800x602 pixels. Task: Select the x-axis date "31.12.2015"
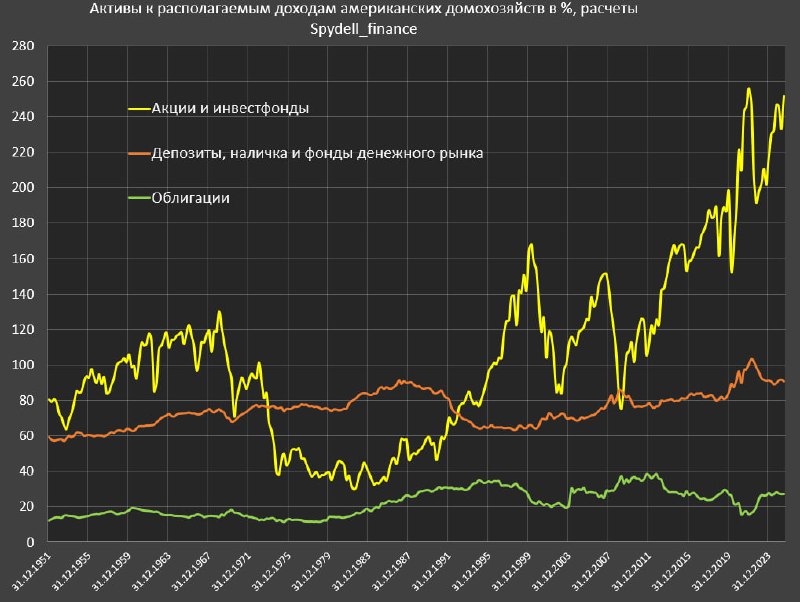[x=671, y=571]
